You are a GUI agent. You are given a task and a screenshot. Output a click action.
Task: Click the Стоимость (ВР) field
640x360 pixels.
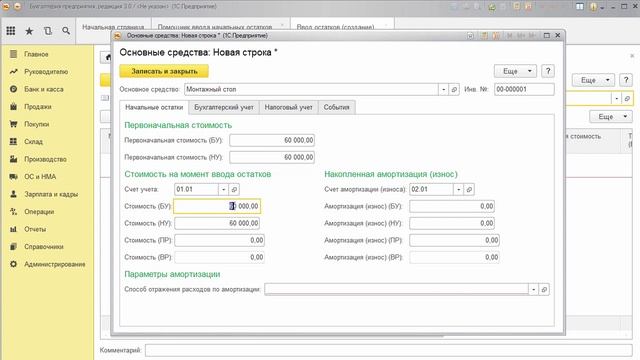[220, 258]
